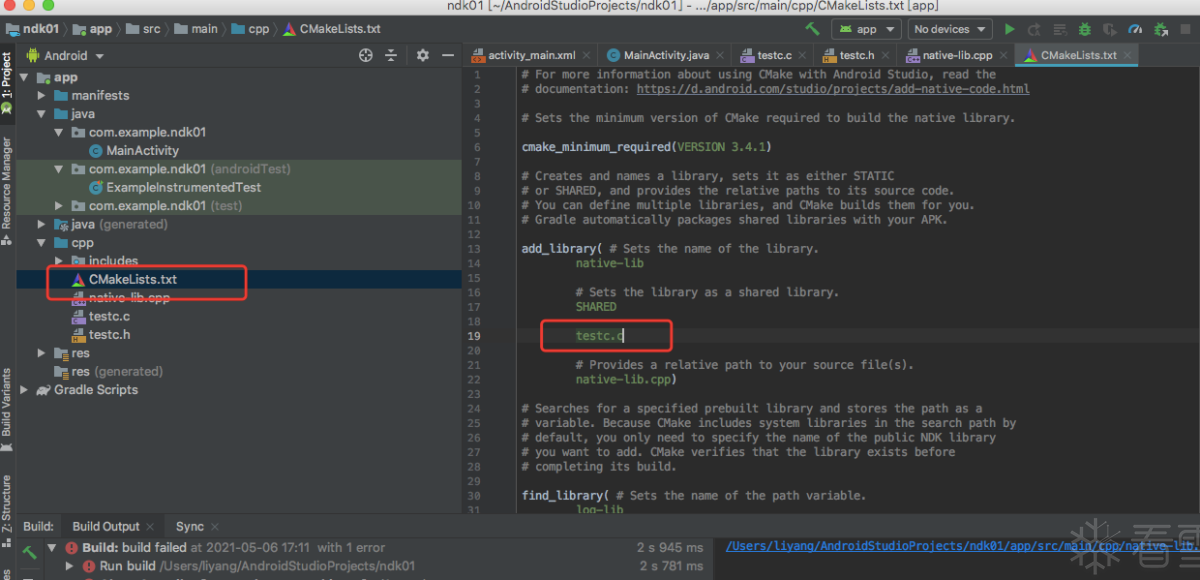Image resolution: width=1200 pixels, height=580 pixels.
Task: Open the add-native-code.html documentation link
Action: [833, 89]
